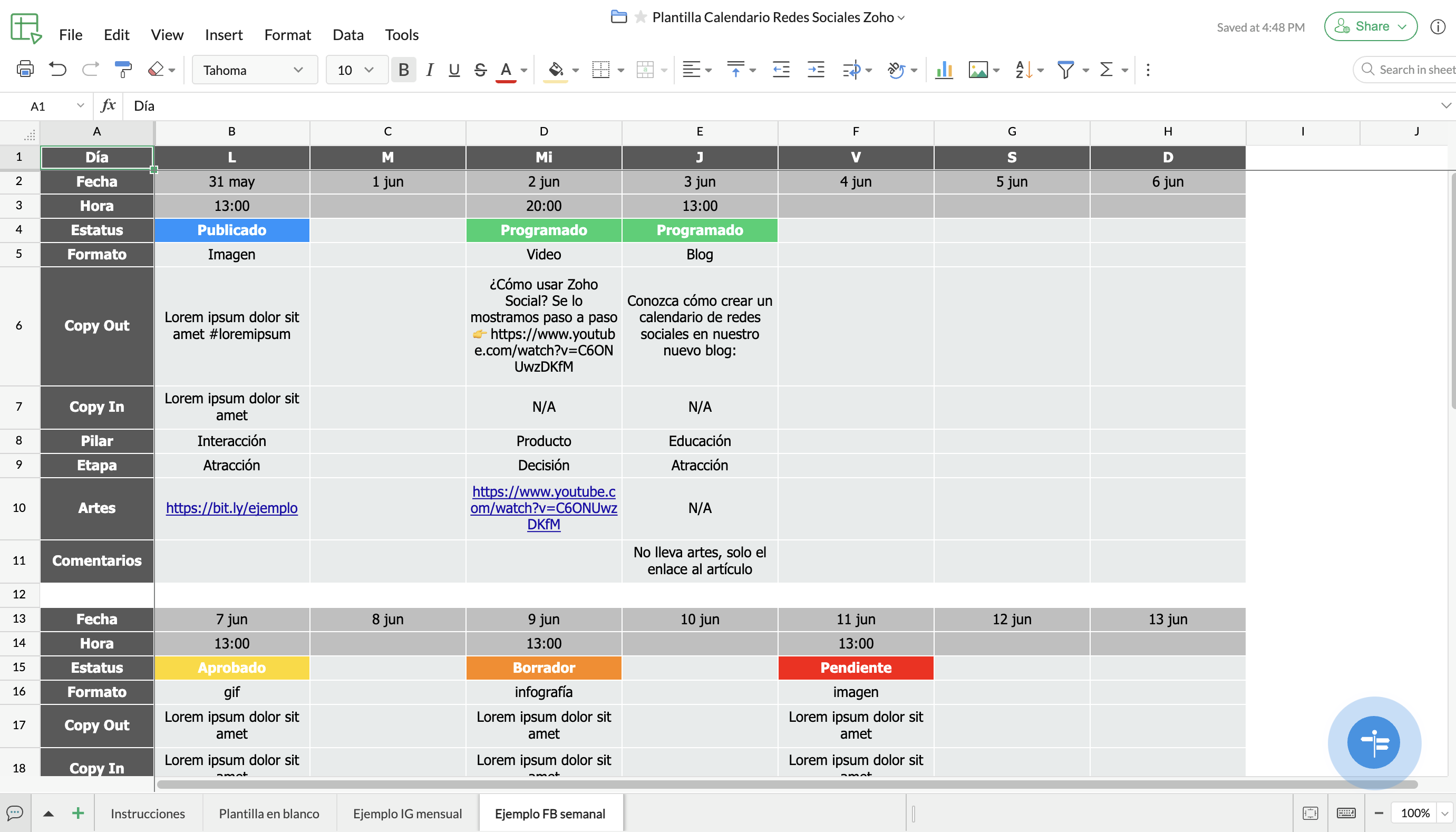Viewport: 1456px width, 832px height.
Task: Click the horizontal align icon
Action: [x=691, y=70]
